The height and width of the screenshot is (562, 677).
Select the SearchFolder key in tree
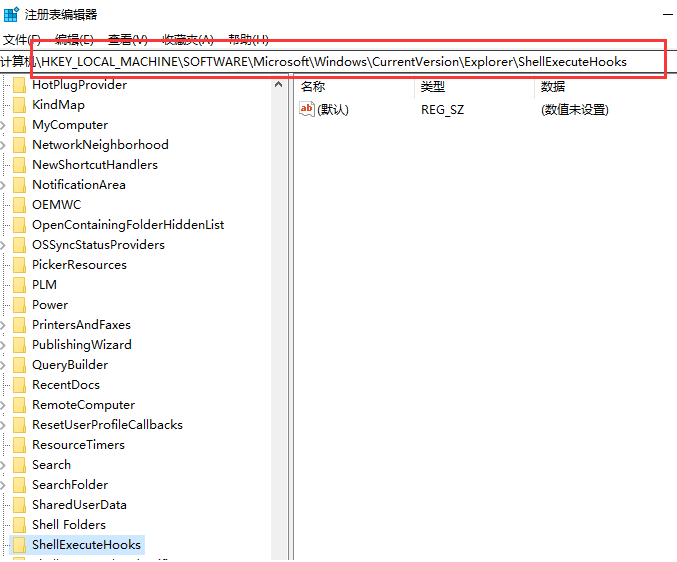pos(69,485)
